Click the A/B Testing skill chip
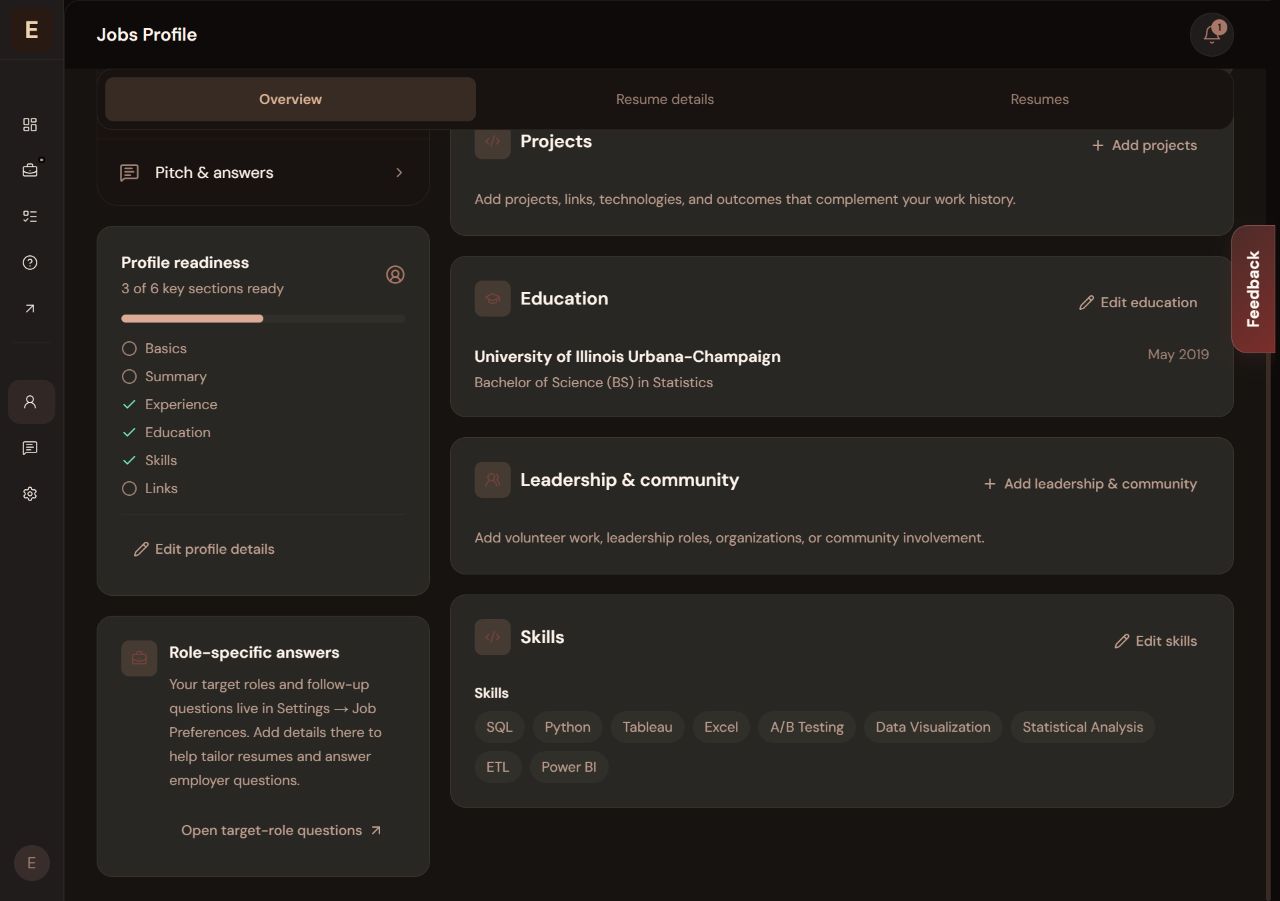This screenshot has width=1280, height=901. tap(807, 727)
